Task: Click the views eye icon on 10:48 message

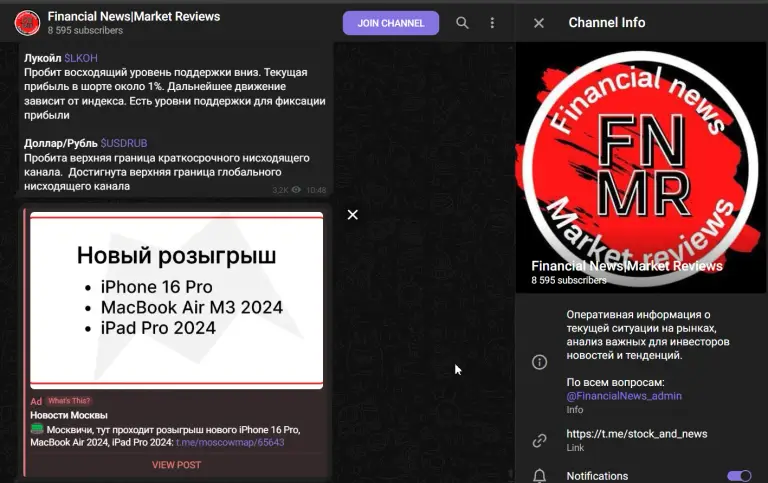Action: tap(296, 190)
